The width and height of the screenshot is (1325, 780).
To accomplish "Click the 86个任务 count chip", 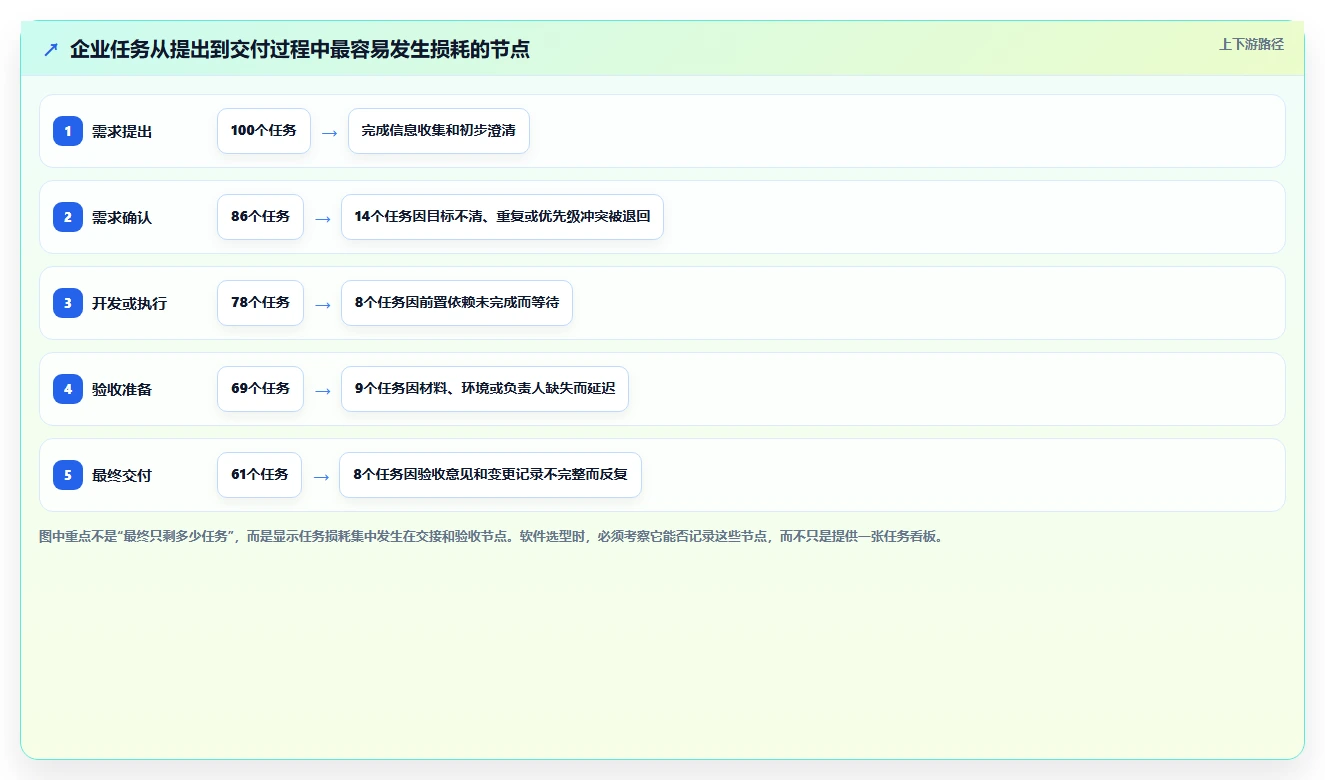I will 260,217.
